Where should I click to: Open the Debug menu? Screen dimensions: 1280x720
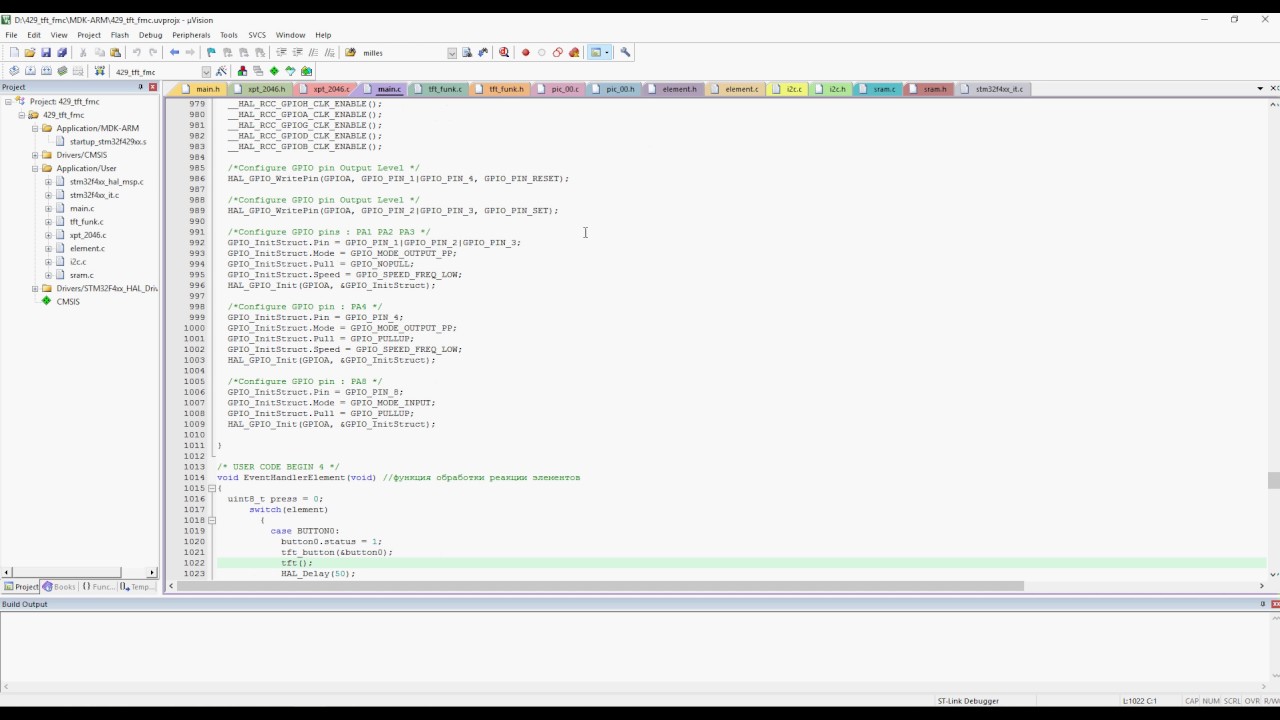click(x=151, y=35)
